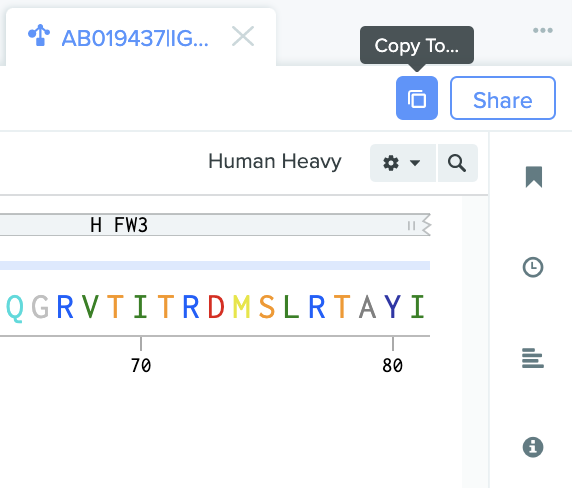The height and width of the screenshot is (488, 572).
Task: Select the red D amino acid residue
Action: click(216, 307)
